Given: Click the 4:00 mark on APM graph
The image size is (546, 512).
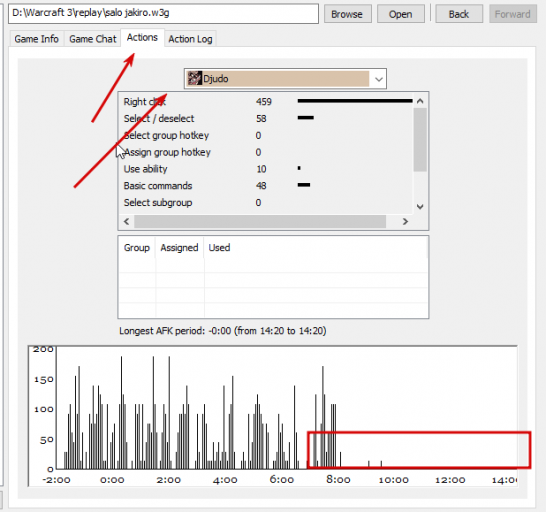Looking at the screenshot, I should pos(225,480).
